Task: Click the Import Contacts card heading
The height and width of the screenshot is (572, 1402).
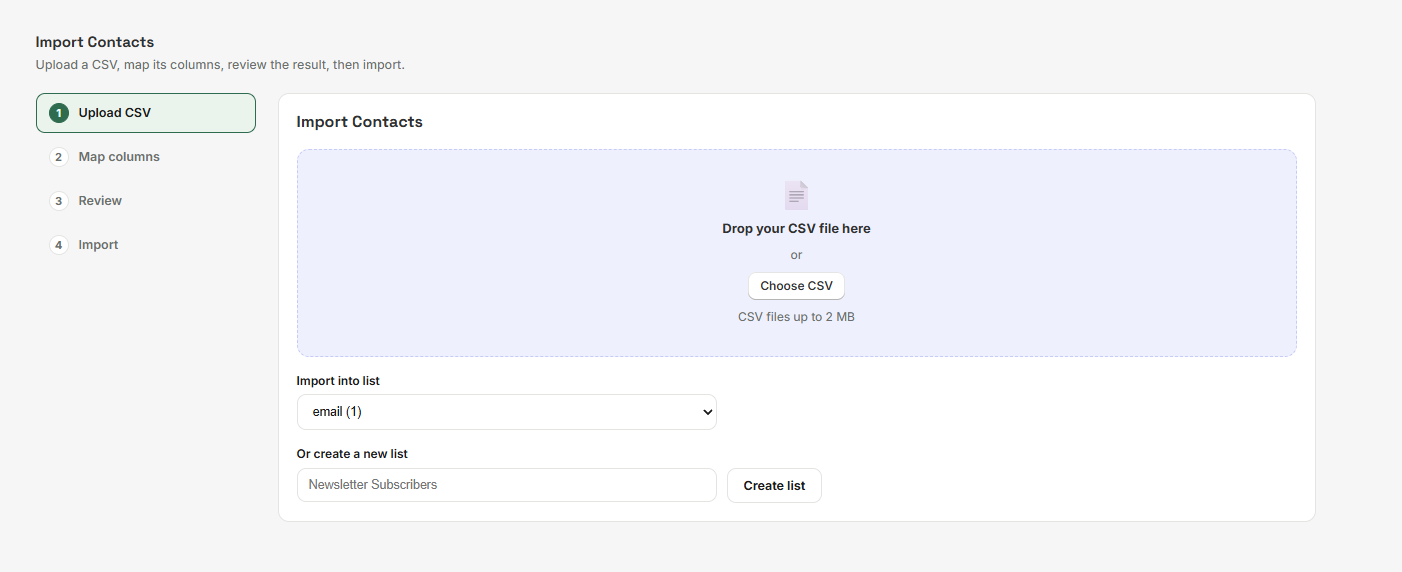Action: pos(359,122)
